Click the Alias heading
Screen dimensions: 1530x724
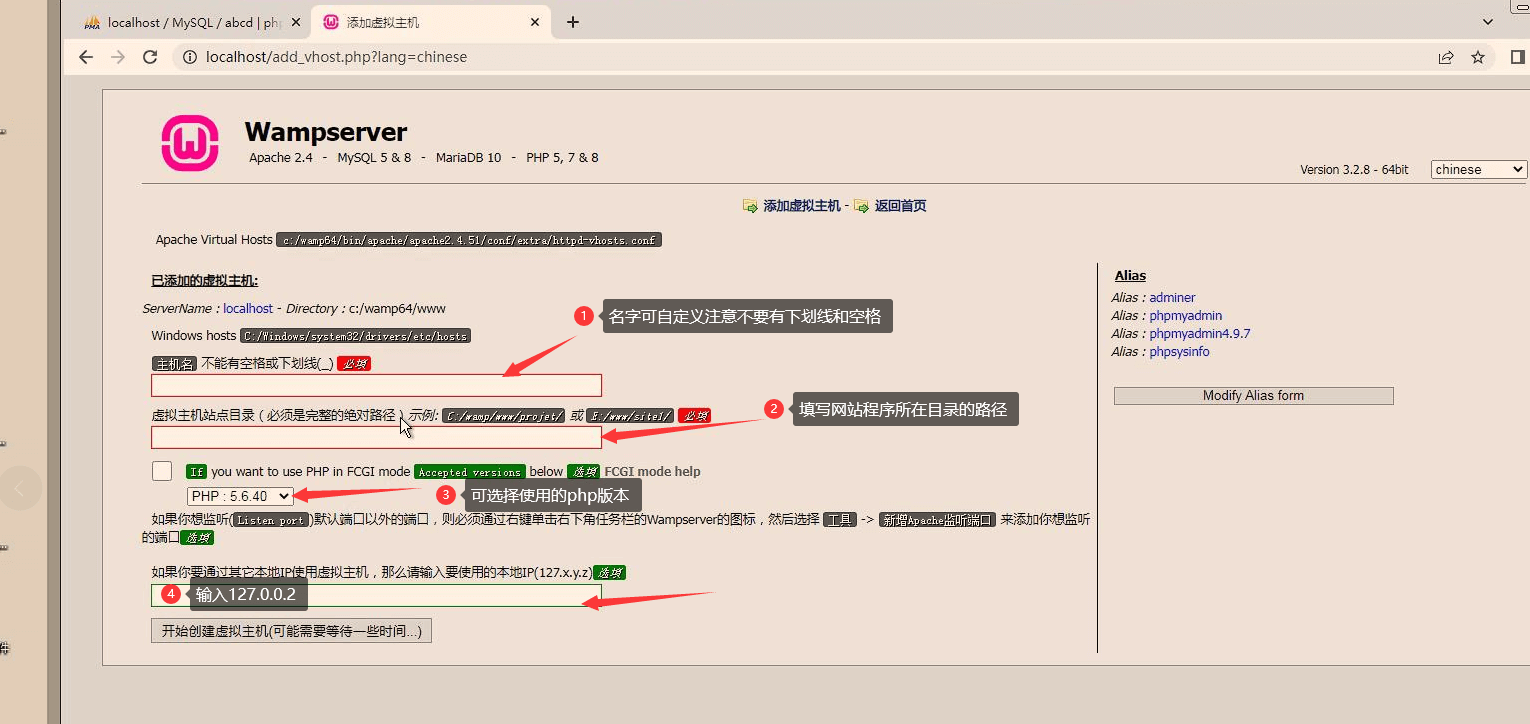(x=1131, y=276)
